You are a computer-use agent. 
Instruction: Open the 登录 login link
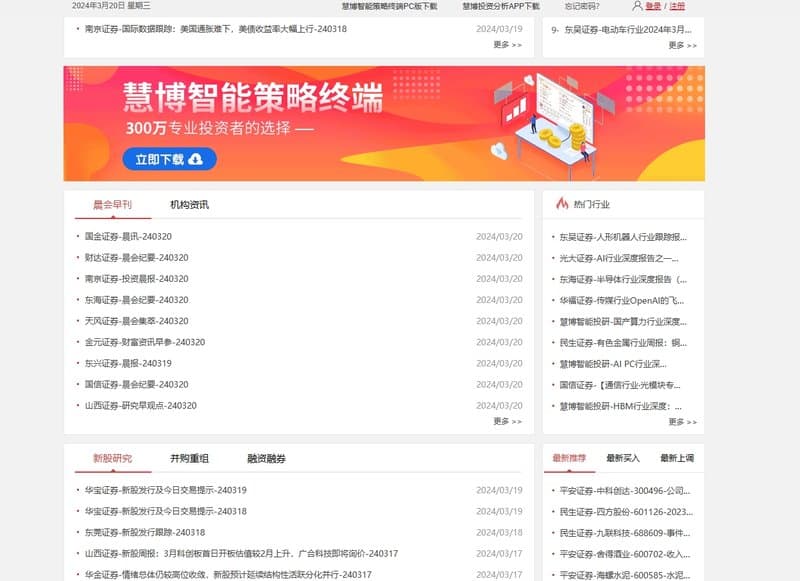653,6
